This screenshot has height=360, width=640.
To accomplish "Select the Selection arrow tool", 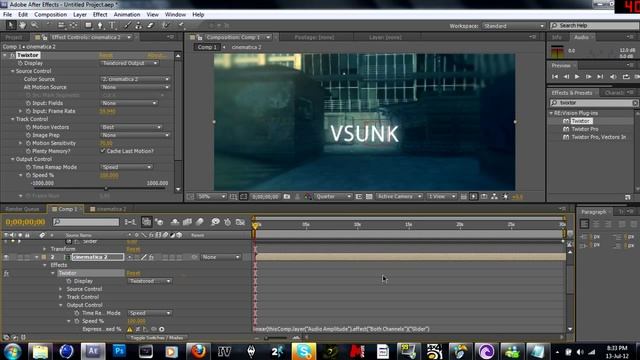I will click(x=11, y=25).
